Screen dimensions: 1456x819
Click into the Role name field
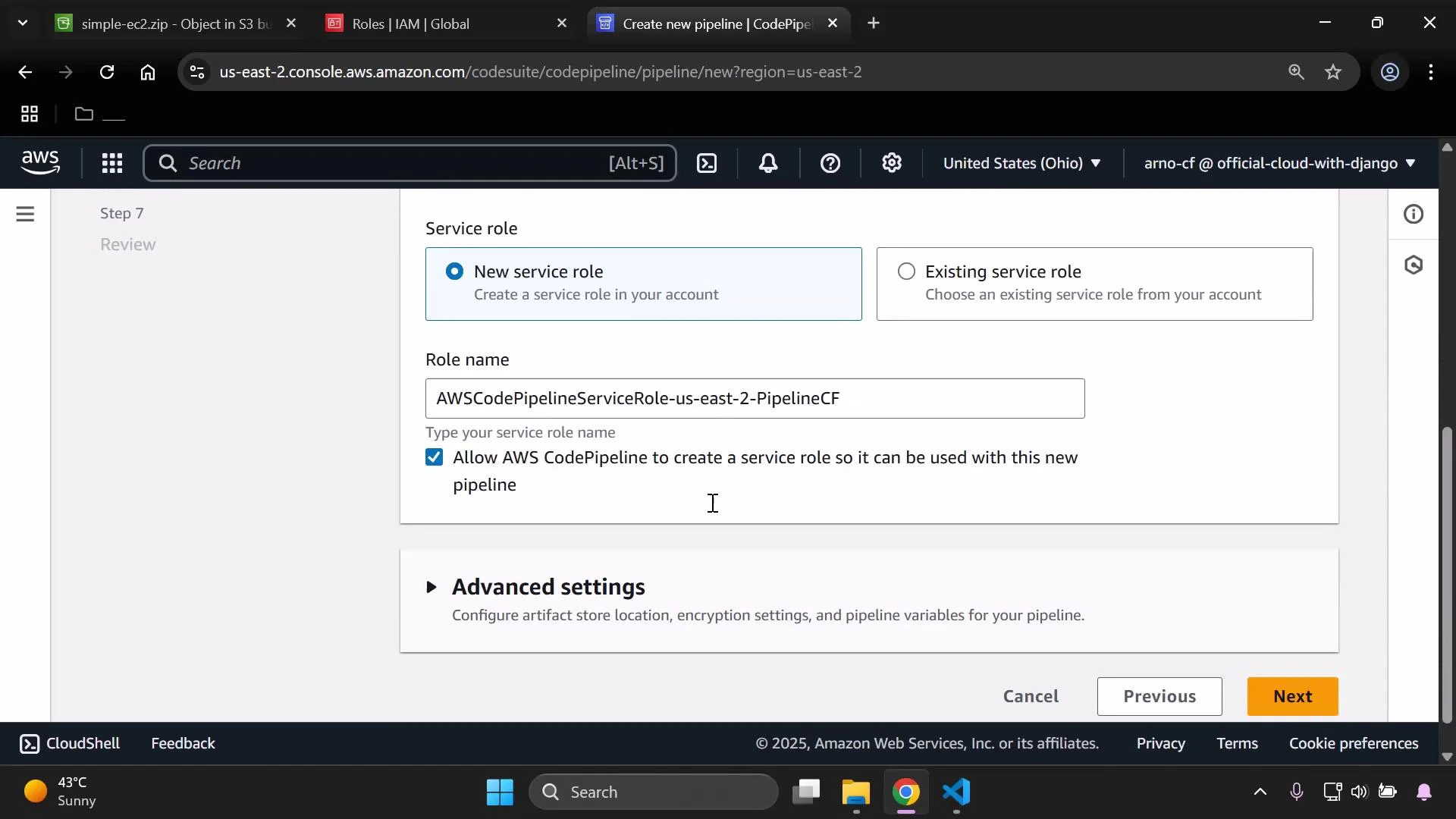pyautogui.click(x=755, y=399)
